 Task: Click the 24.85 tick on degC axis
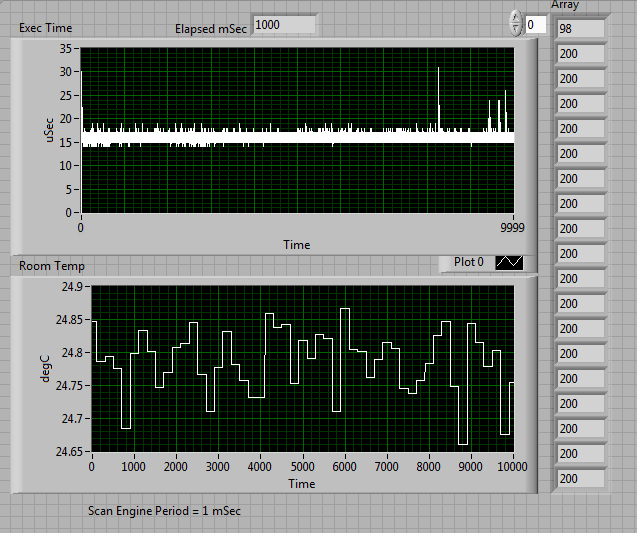click(x=69, y=320)
